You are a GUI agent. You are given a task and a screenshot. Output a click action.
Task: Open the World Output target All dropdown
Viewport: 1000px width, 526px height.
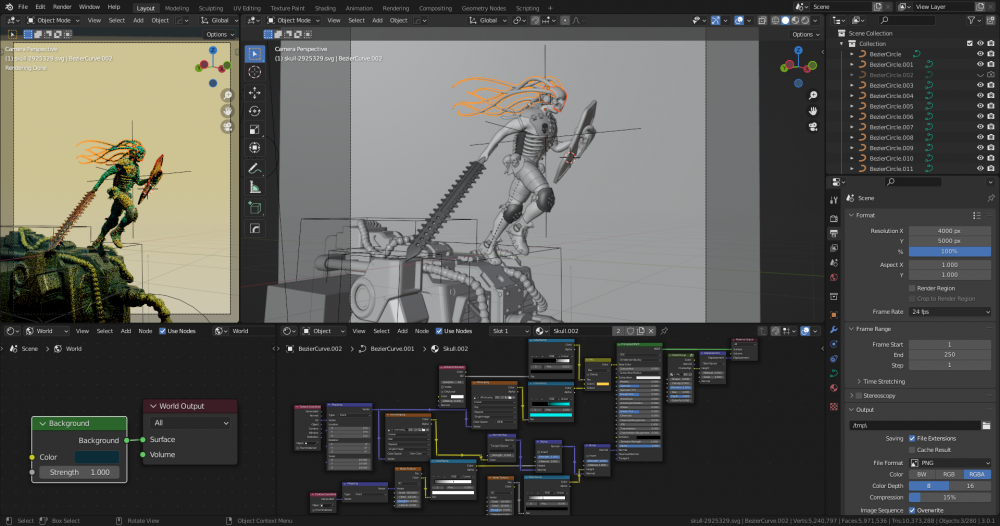(x=191, y=423)
